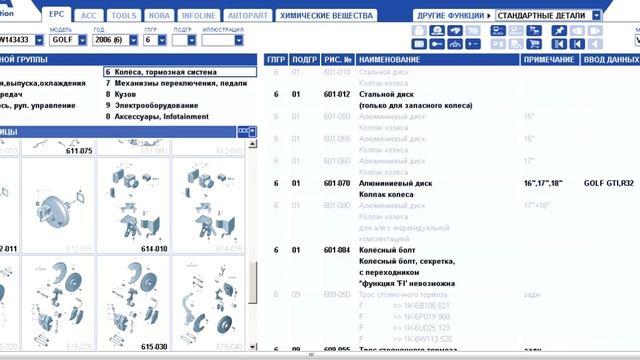Image resolution: width=640 pixels, height=360 pixels.
Task: Select main group 9 Электрооборудование
Action: (152, 105)
